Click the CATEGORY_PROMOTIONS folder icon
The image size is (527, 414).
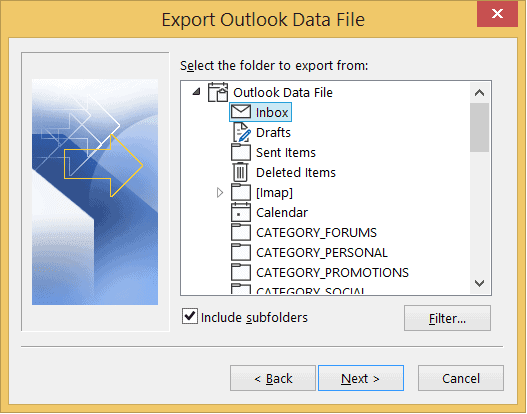[241, 272]
